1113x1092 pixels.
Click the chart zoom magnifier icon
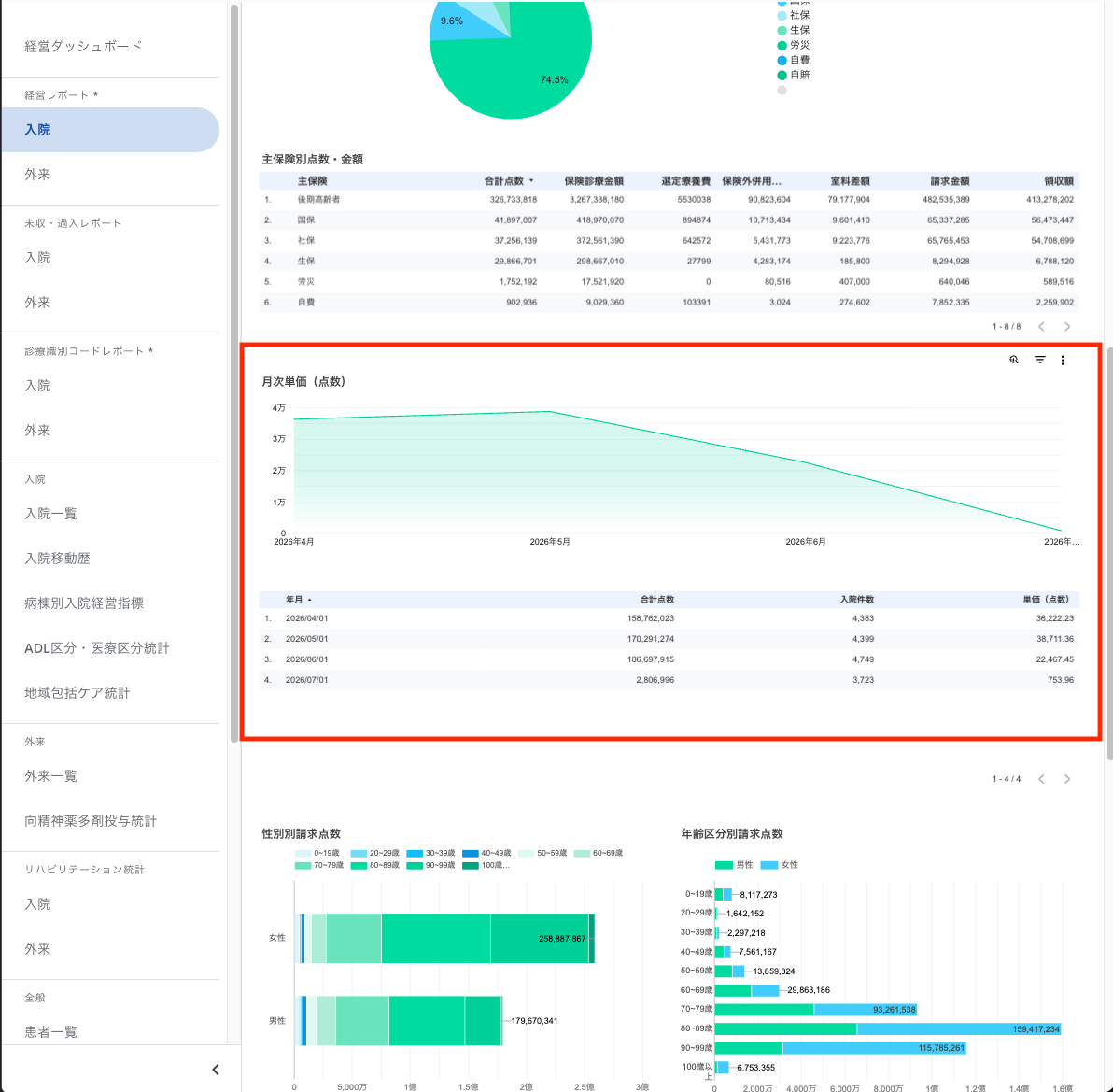pos(1014,360)
